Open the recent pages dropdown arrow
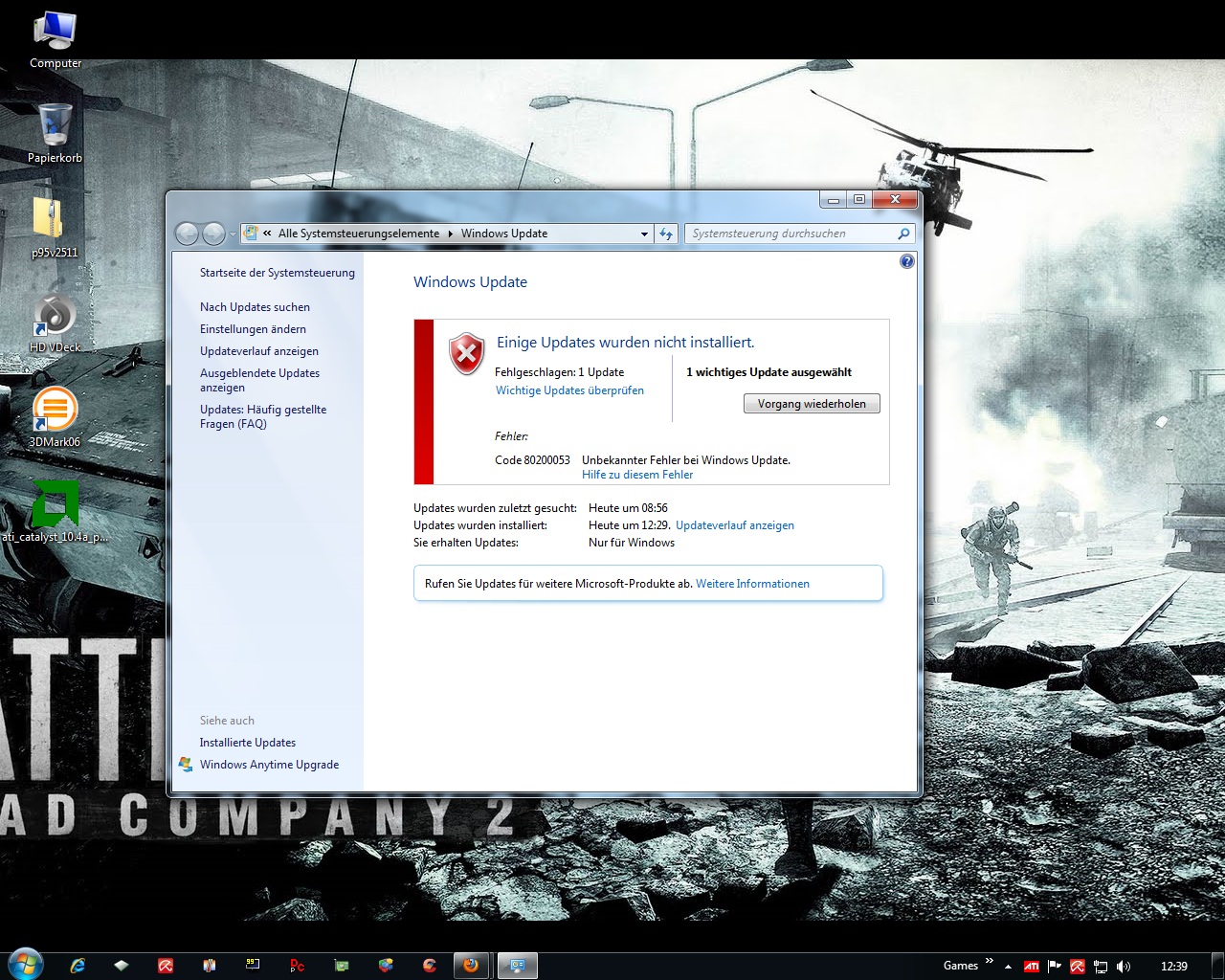The image size is (1225, 980). click(233, 234)
